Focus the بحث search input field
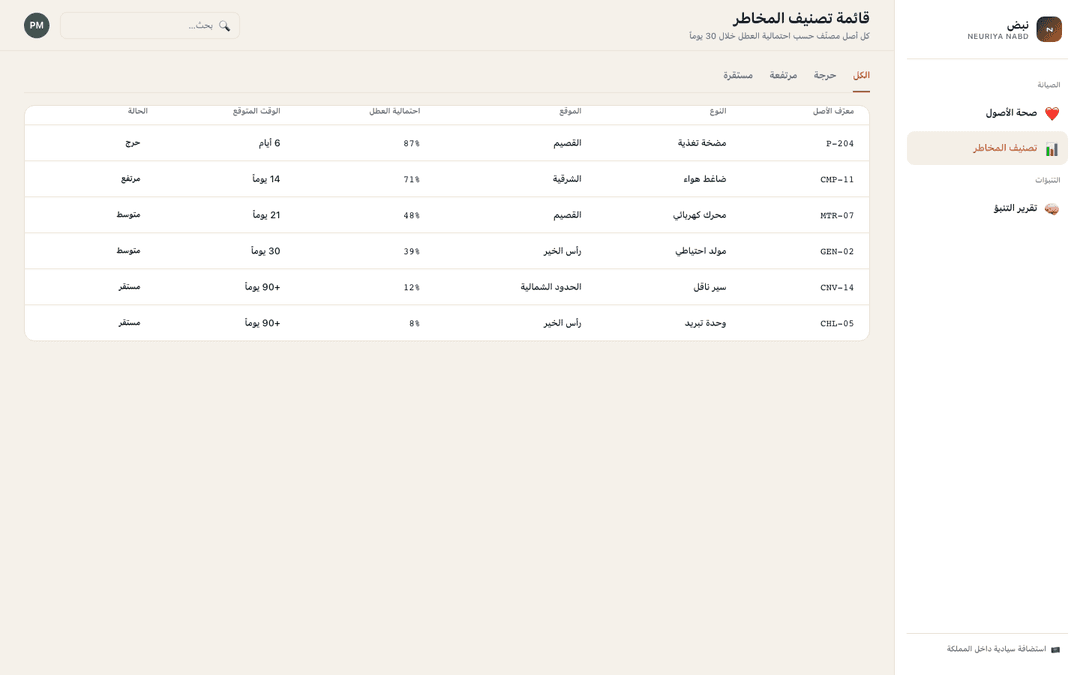Viewport: 1080px width, 675px height. point(150,25)
